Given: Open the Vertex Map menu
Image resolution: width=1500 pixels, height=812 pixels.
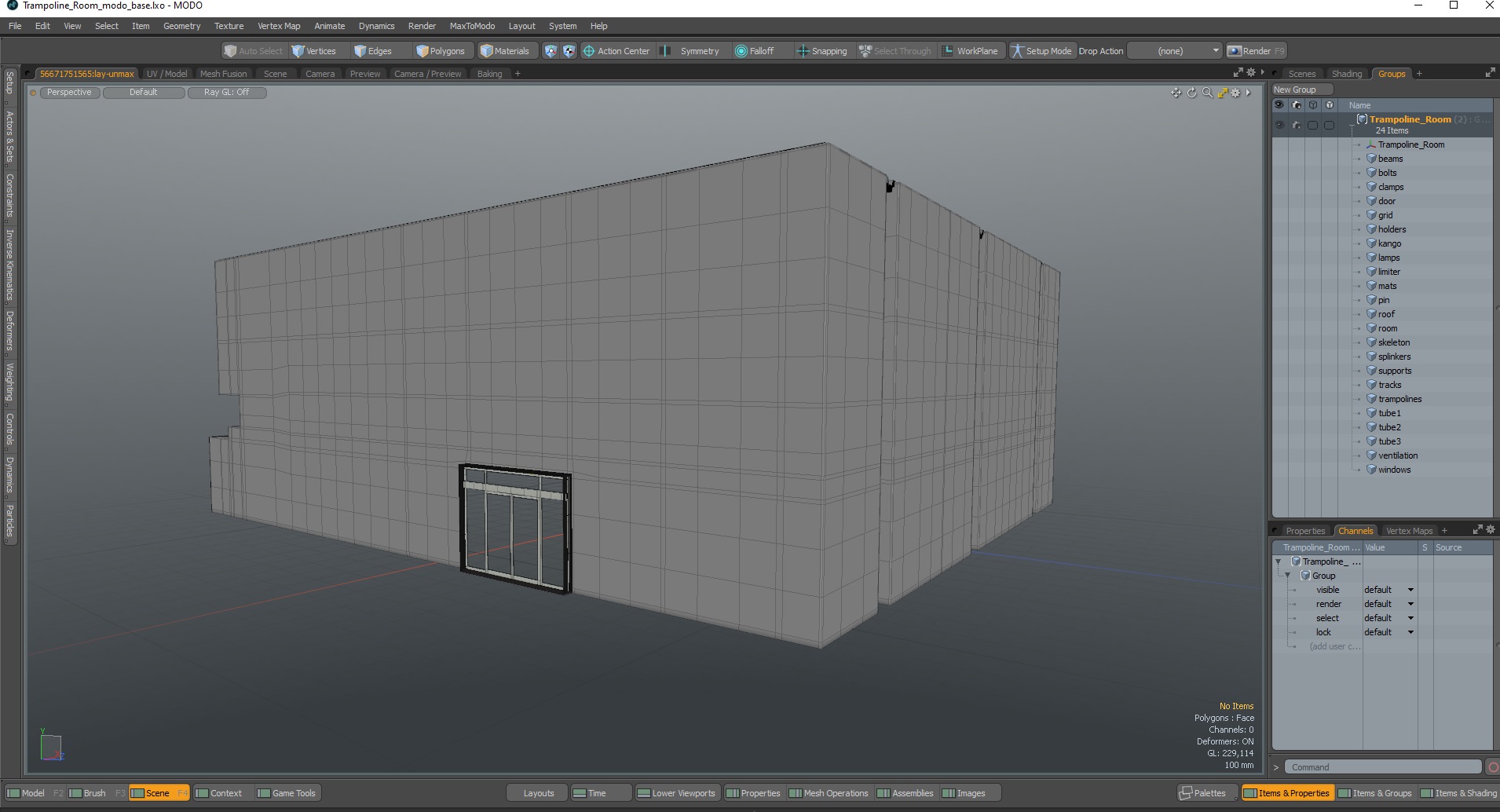Looking at the screenshot, I should pyautogui.click(x=279, y=26).
